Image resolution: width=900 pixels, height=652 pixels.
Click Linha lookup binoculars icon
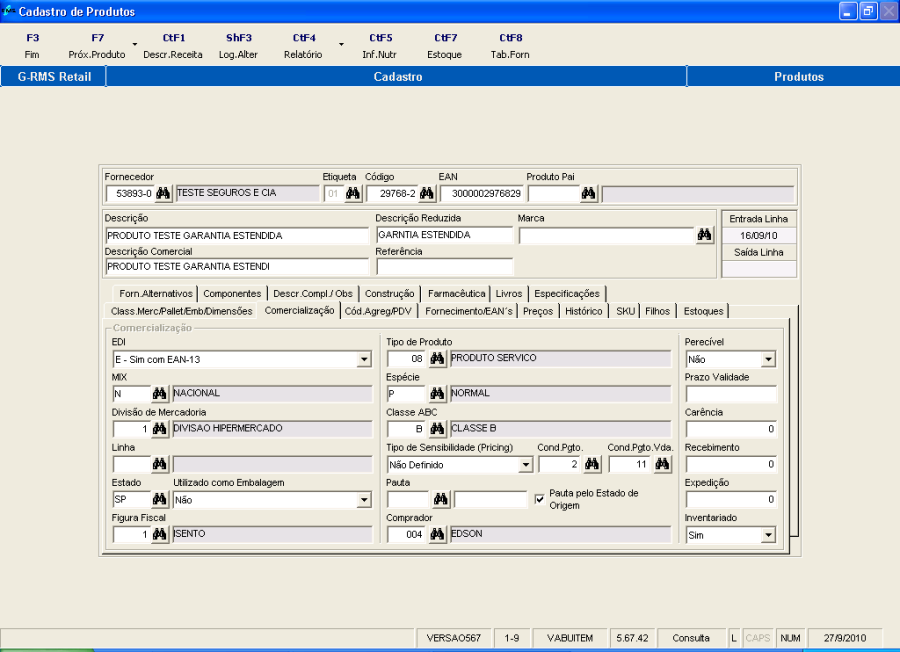click(160, 464)
